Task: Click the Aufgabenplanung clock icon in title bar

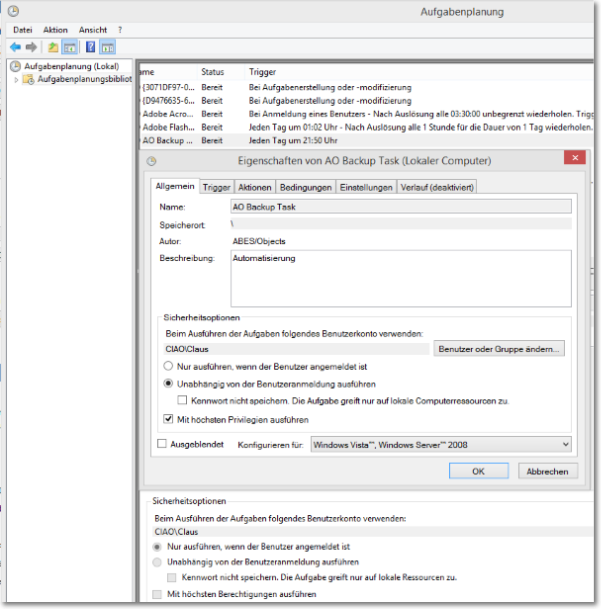Action: point(13,11)
